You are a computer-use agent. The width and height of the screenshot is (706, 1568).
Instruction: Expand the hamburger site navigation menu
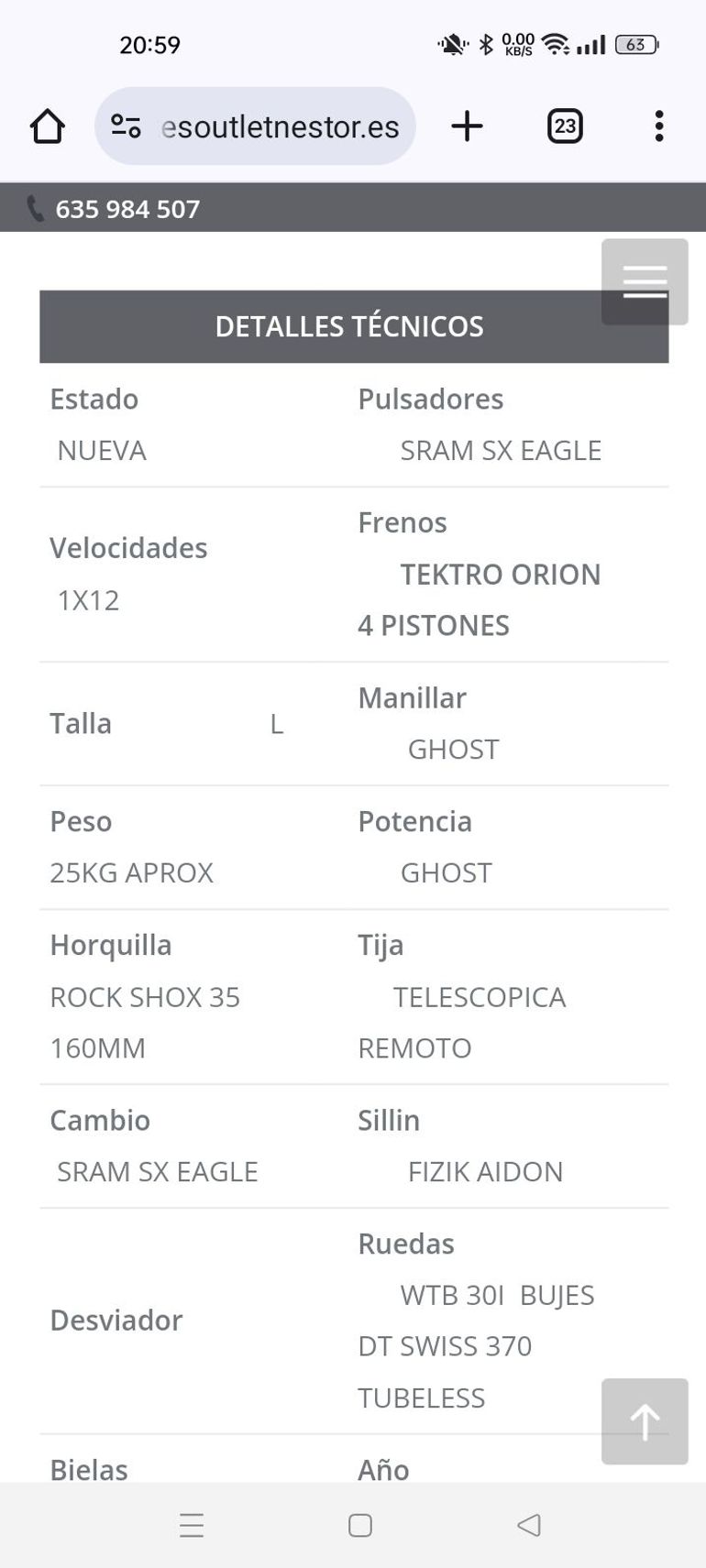tap(645, 281)
